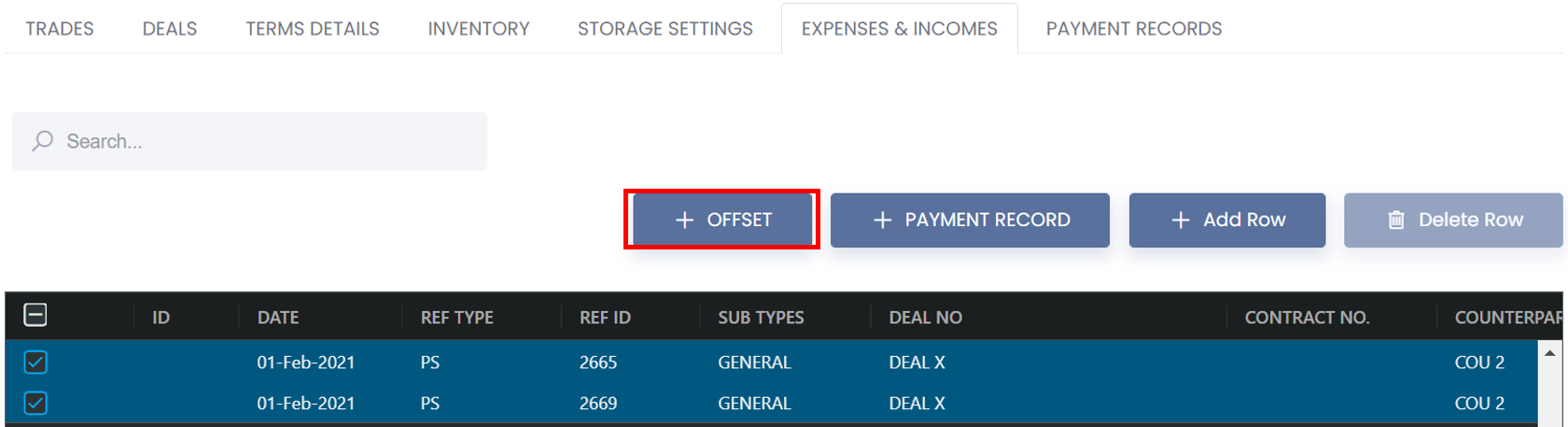Open the PAYMENT RECORDS tab

click(1134, 29)
